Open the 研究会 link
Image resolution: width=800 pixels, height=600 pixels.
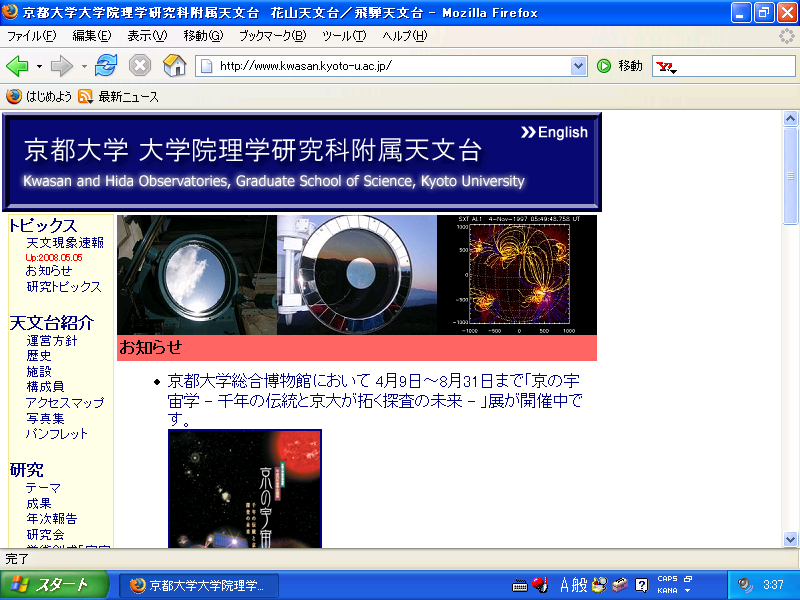[45, 535]
